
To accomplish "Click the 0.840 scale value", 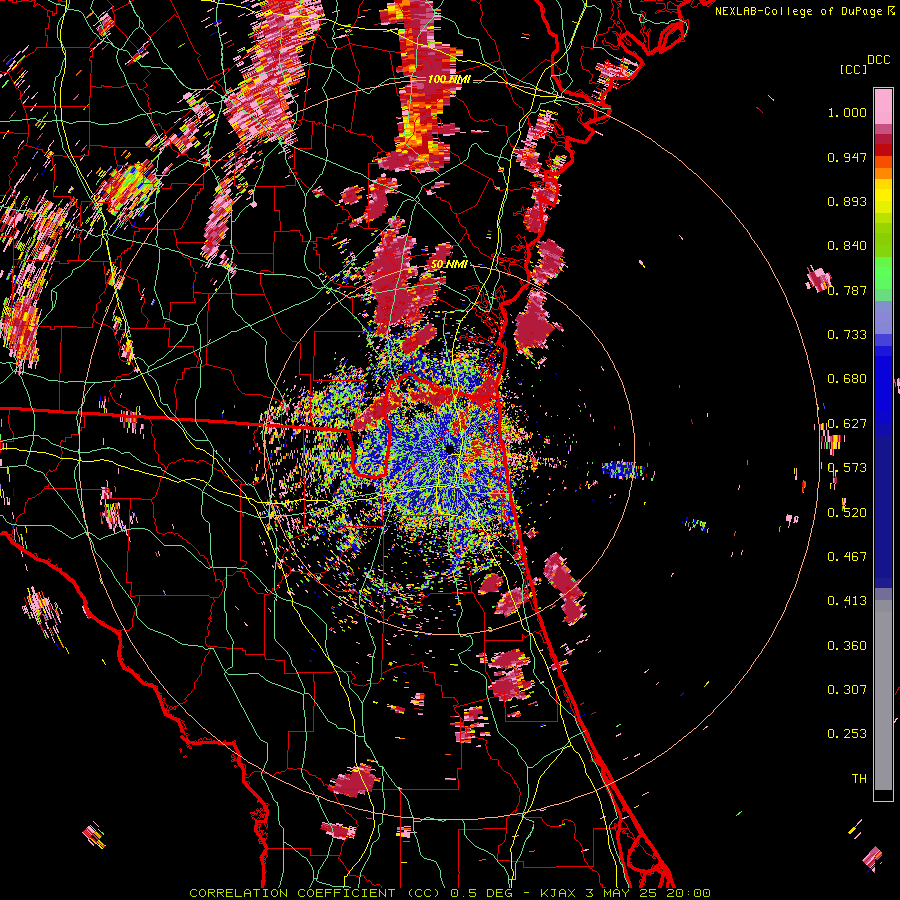I will (x=847, y=246).
